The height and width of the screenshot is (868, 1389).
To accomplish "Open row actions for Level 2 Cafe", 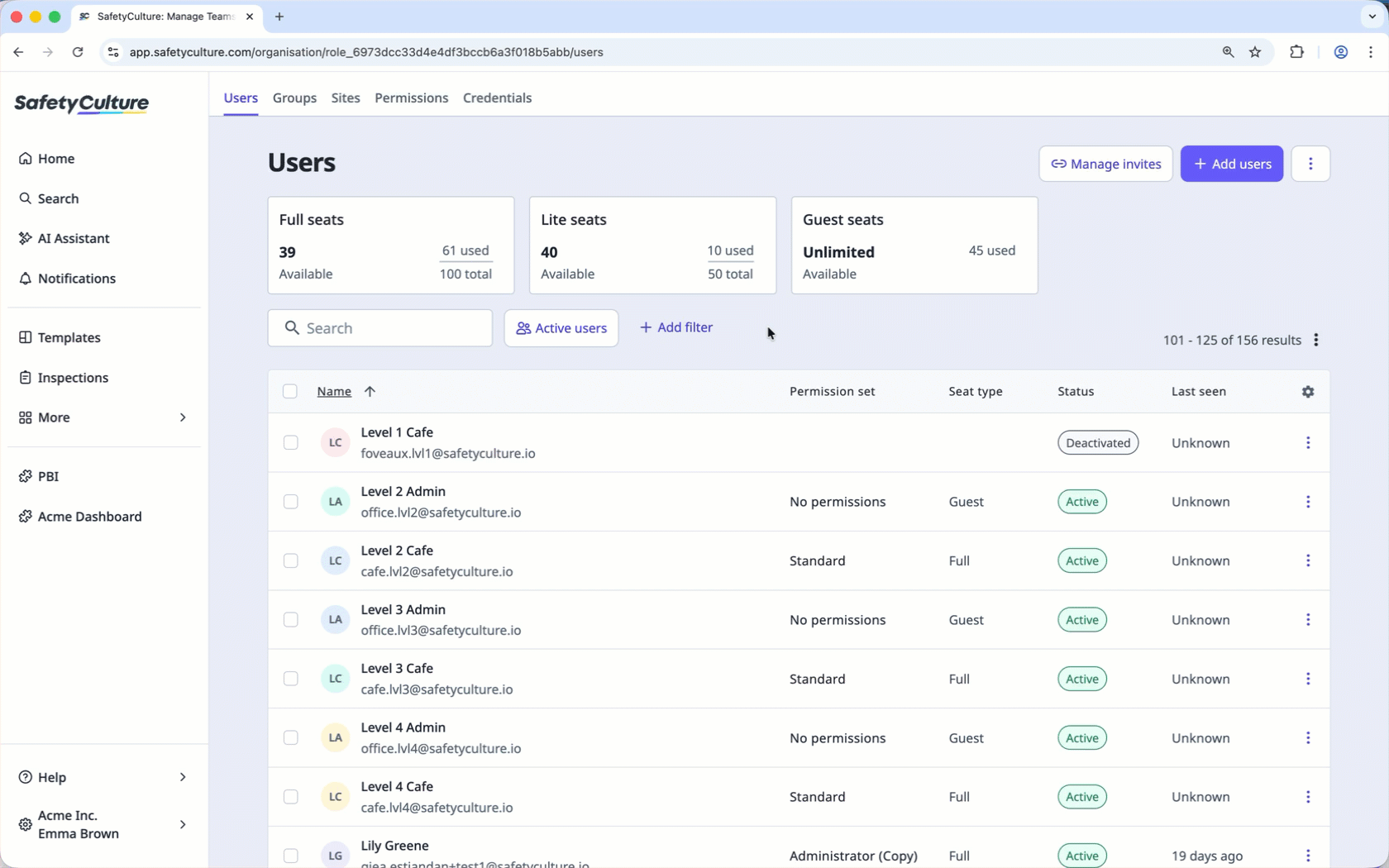I will pyautogui.click(x=1308, y=560).
